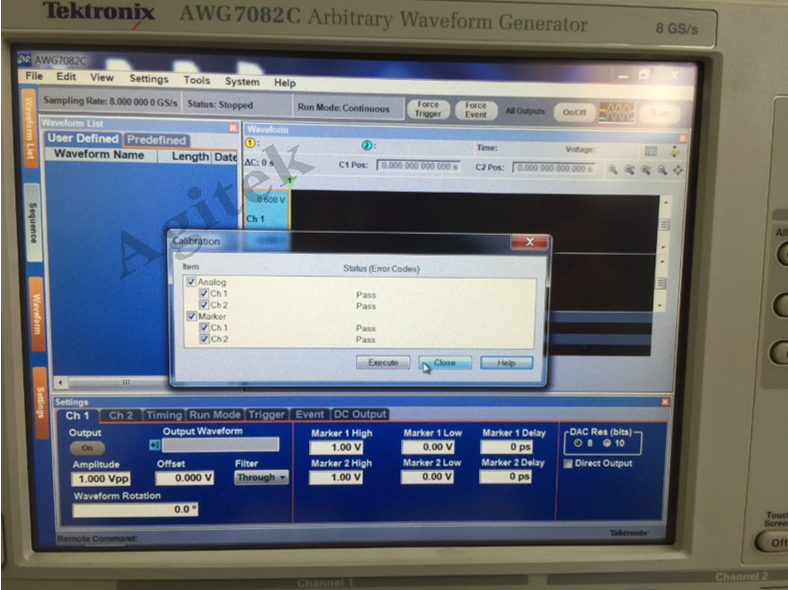Open the System menu

pyautogui.click(x=242, y=82)
